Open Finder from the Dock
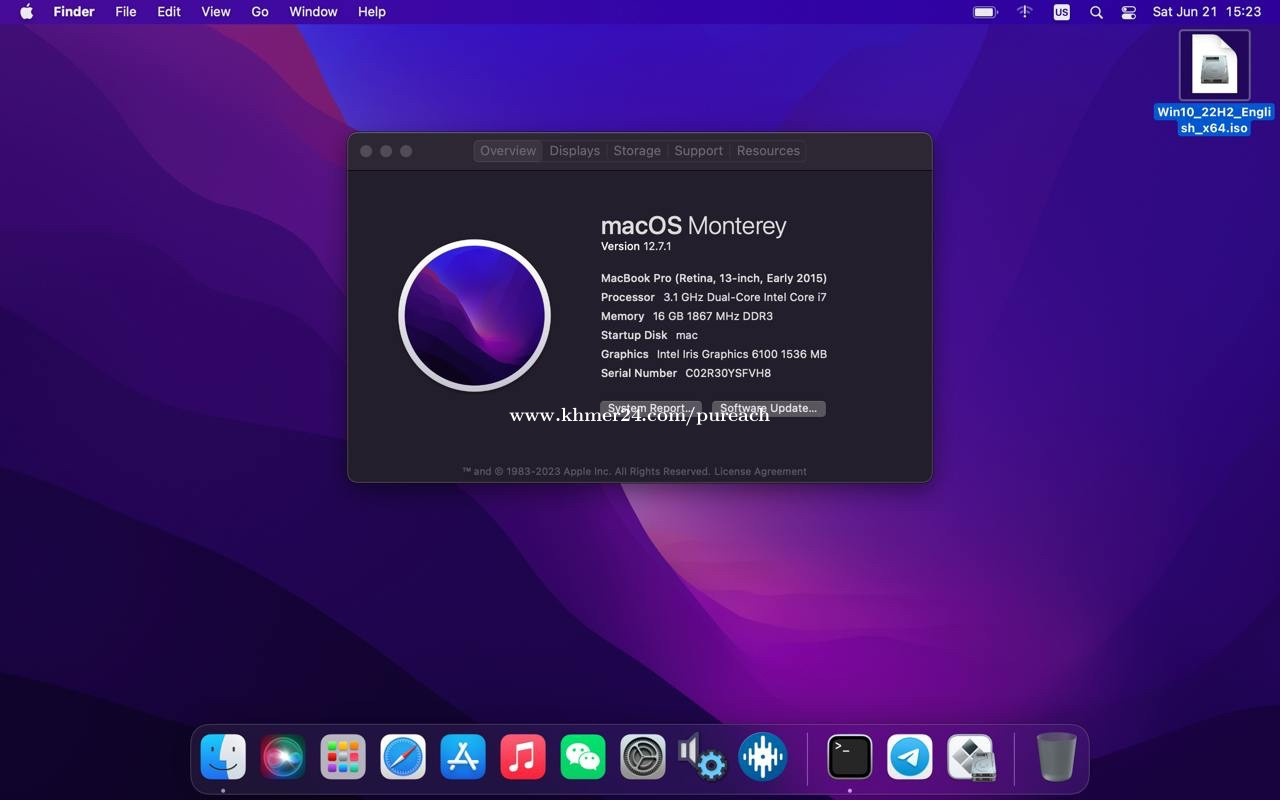 [223, 757]
